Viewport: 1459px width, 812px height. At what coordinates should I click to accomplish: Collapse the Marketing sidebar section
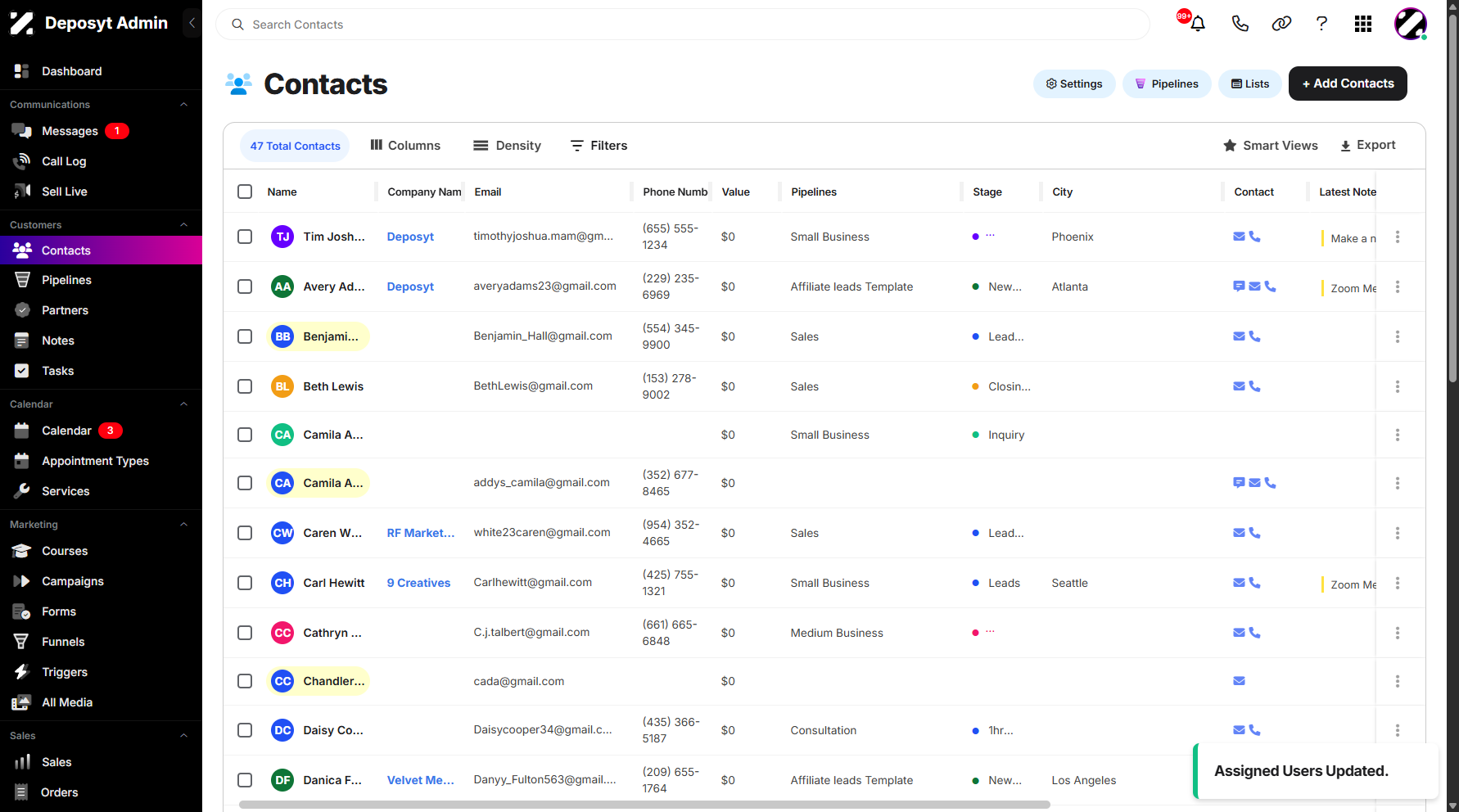pos(183,525)
